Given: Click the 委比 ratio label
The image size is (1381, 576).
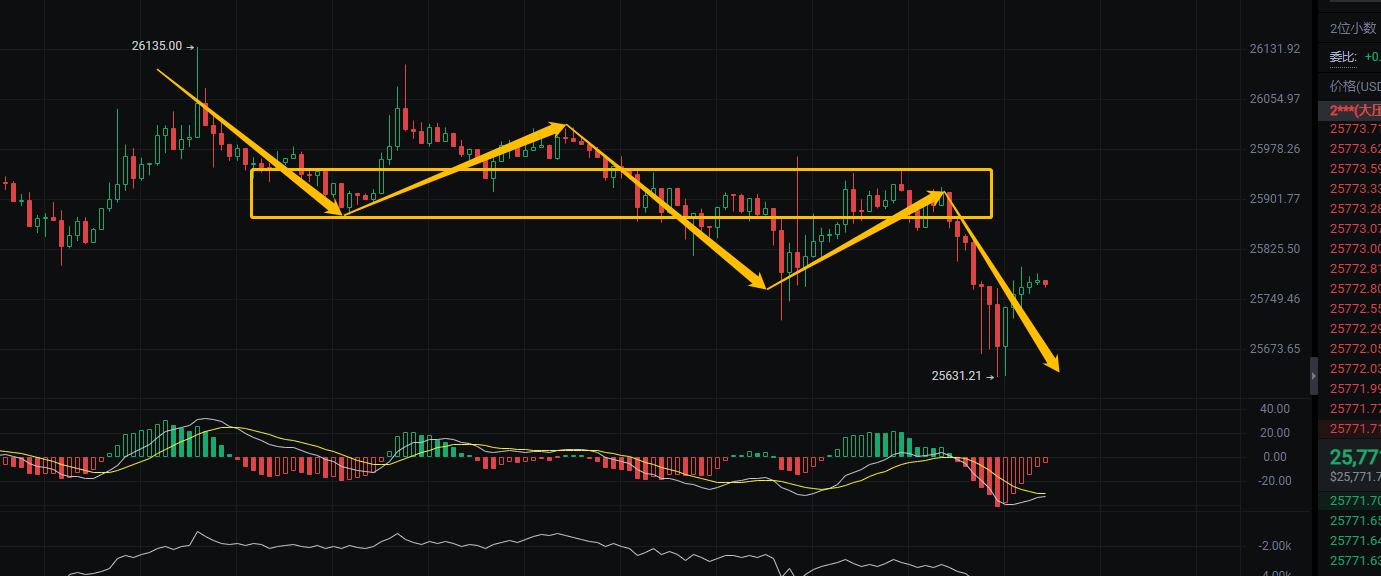Looking at the screenshot, I should [x=1342, y=57].
